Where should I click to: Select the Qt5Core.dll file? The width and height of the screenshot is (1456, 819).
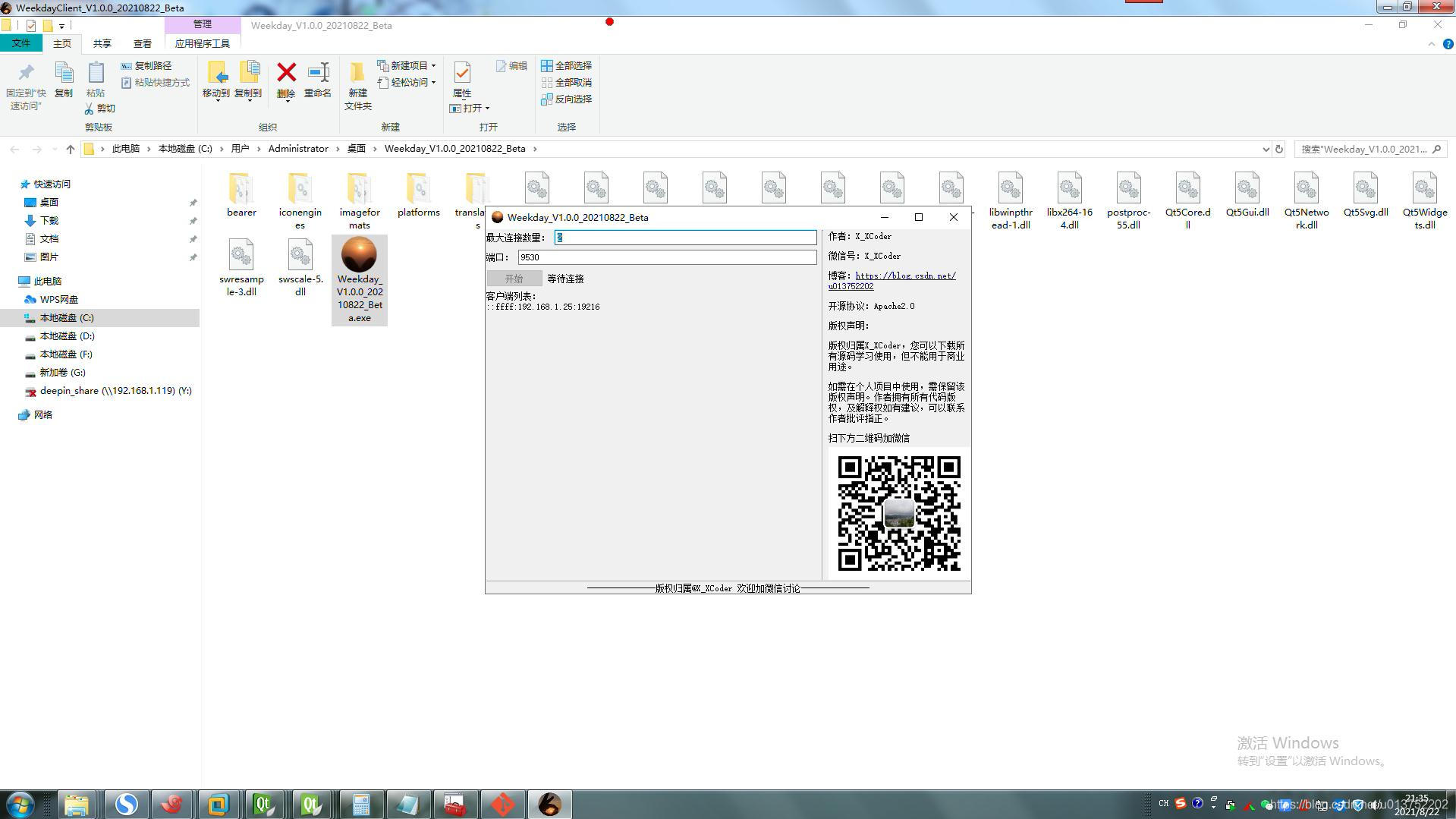point(1188,200)
